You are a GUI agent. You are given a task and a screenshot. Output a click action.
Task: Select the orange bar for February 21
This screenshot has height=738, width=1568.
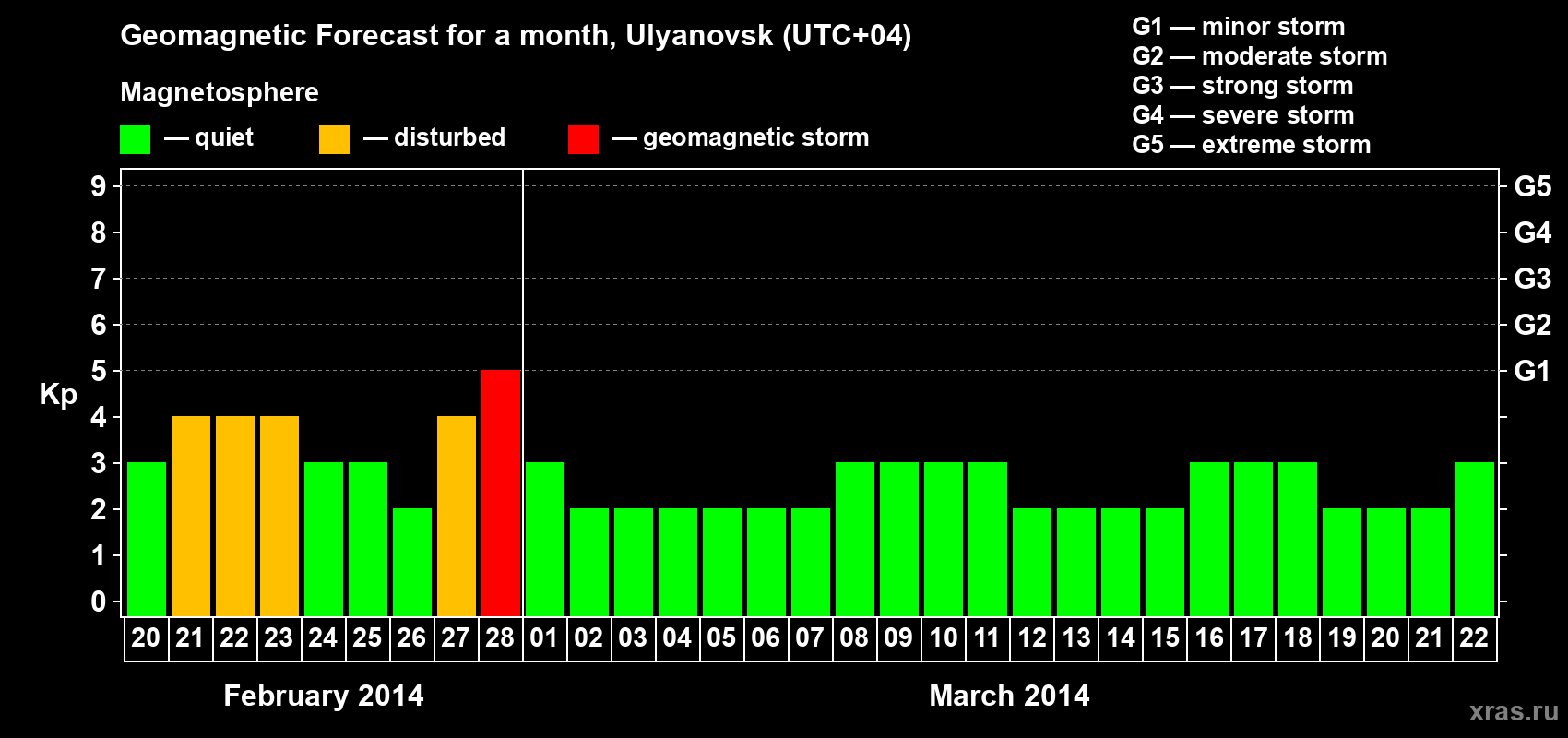191,516
